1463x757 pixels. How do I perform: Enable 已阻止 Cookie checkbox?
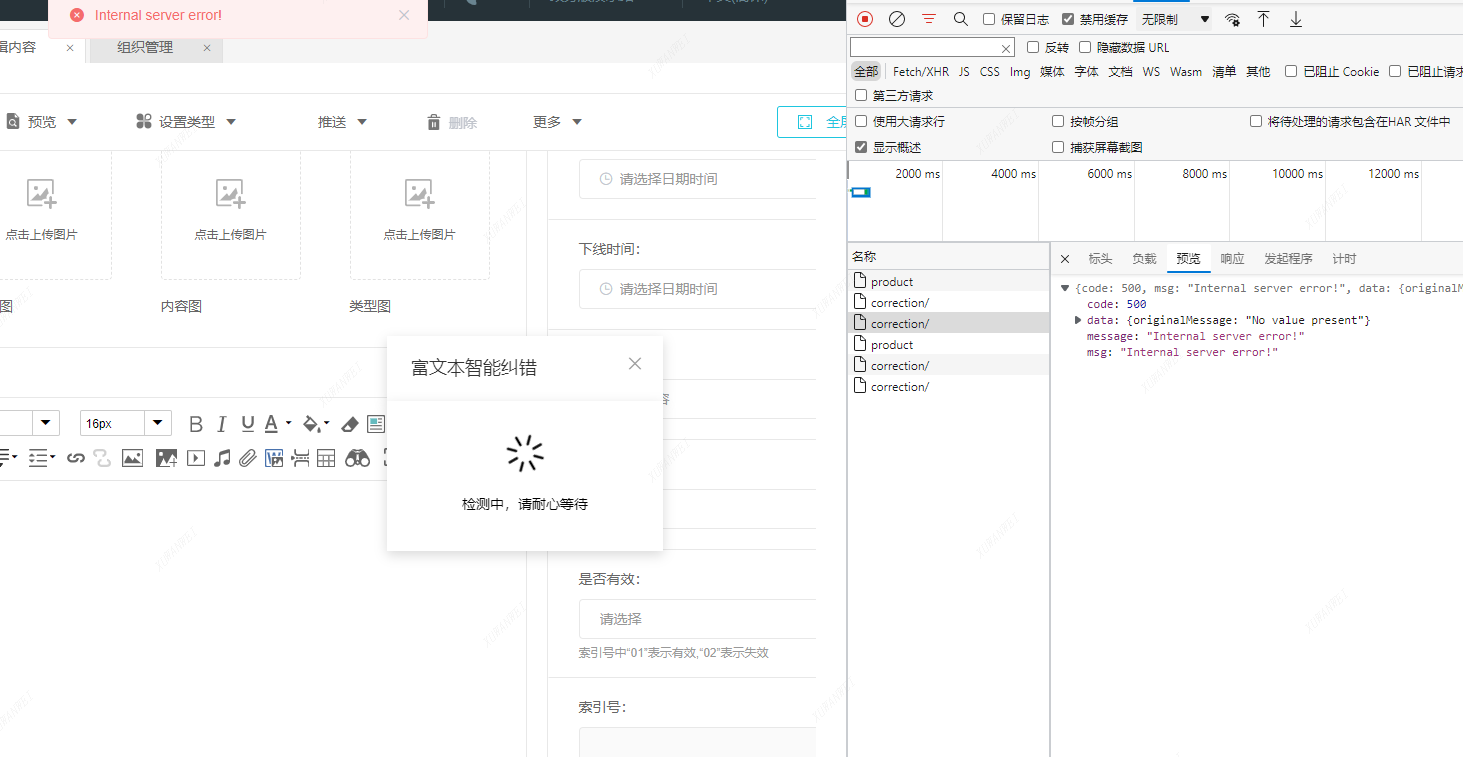point(1291,71)
